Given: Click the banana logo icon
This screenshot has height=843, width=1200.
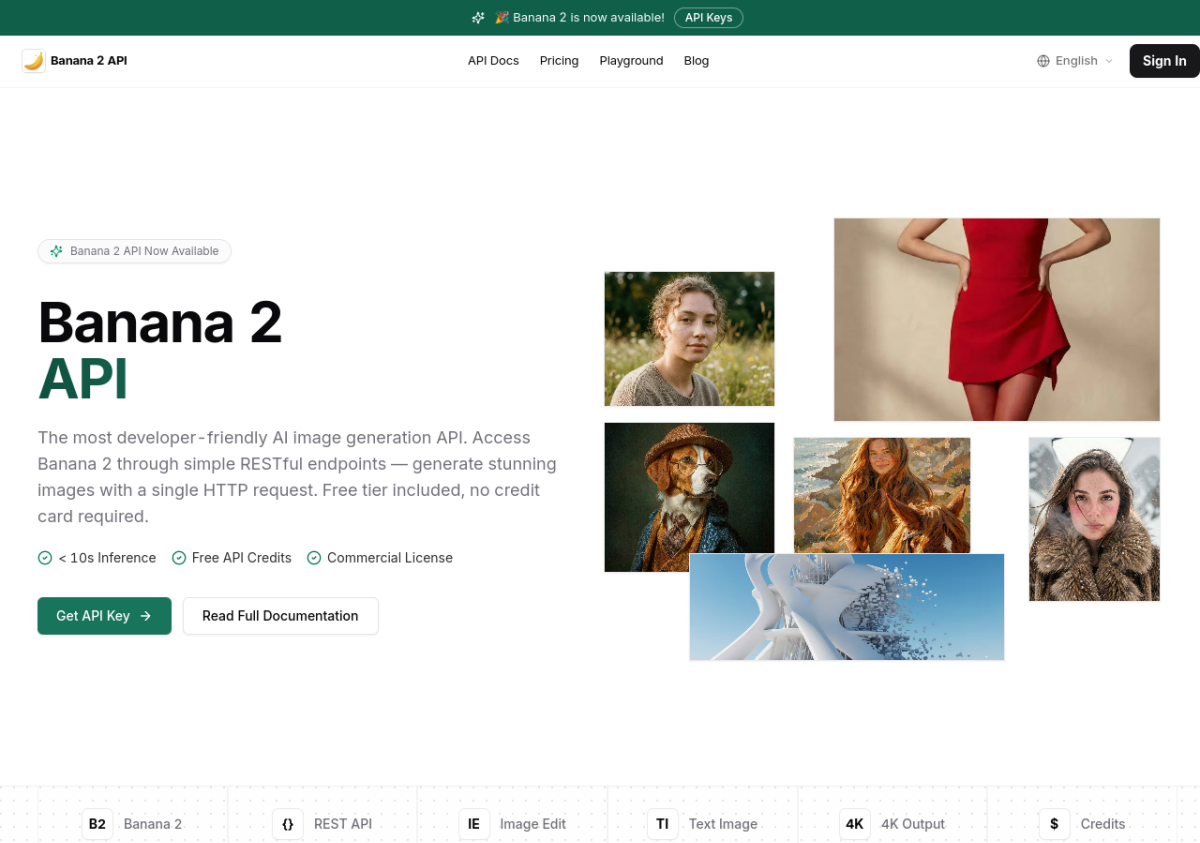Looking at the screenshot, I should [34, 61].
